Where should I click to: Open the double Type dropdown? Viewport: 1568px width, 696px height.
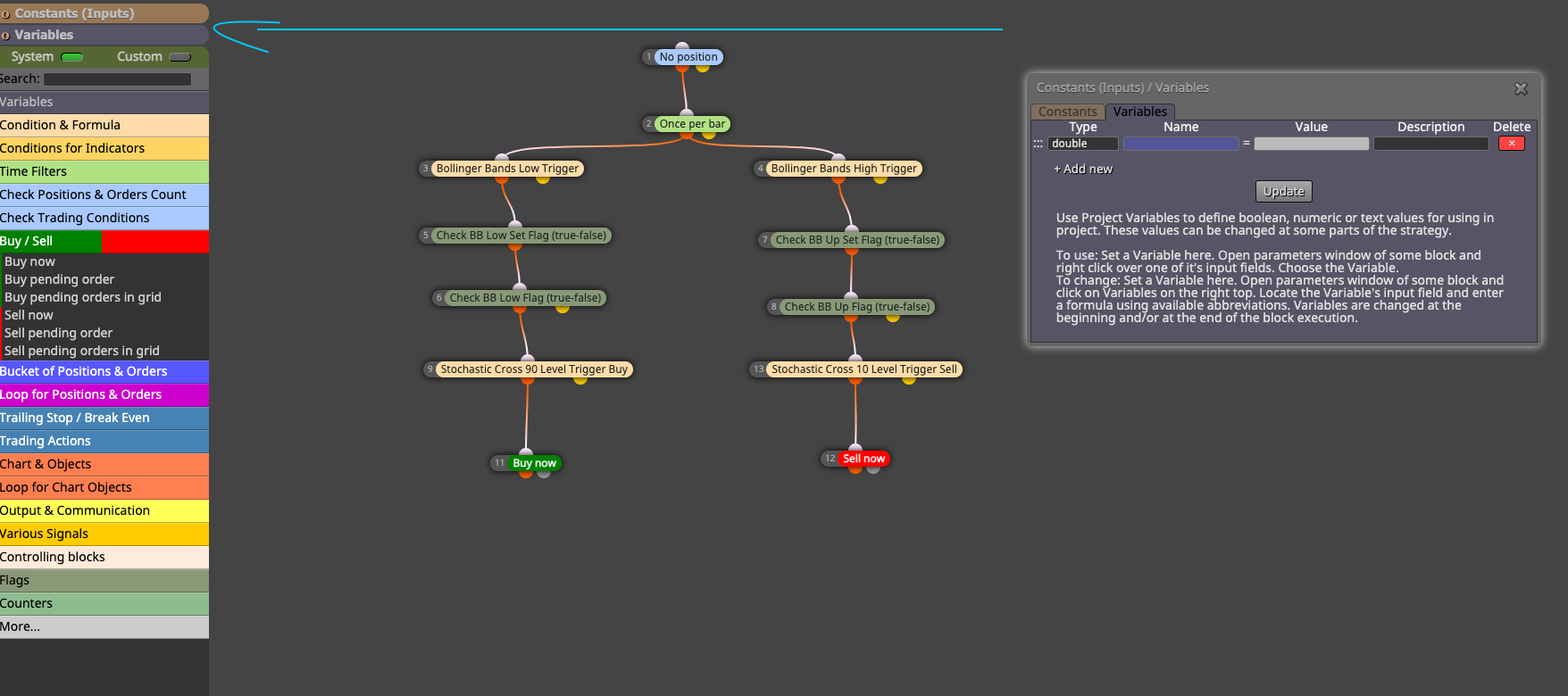coord(1083,144)
